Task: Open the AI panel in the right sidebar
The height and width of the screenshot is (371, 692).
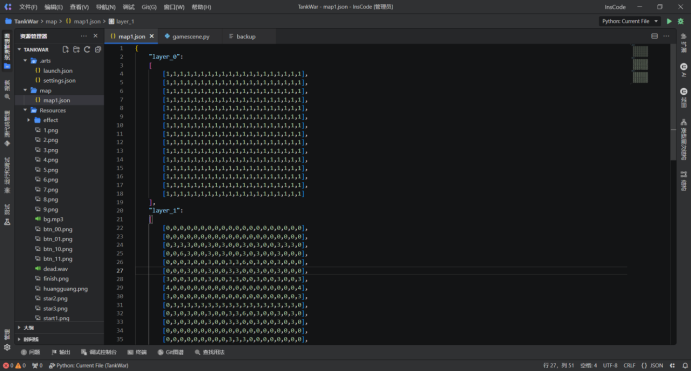Action: click(684, 70)
